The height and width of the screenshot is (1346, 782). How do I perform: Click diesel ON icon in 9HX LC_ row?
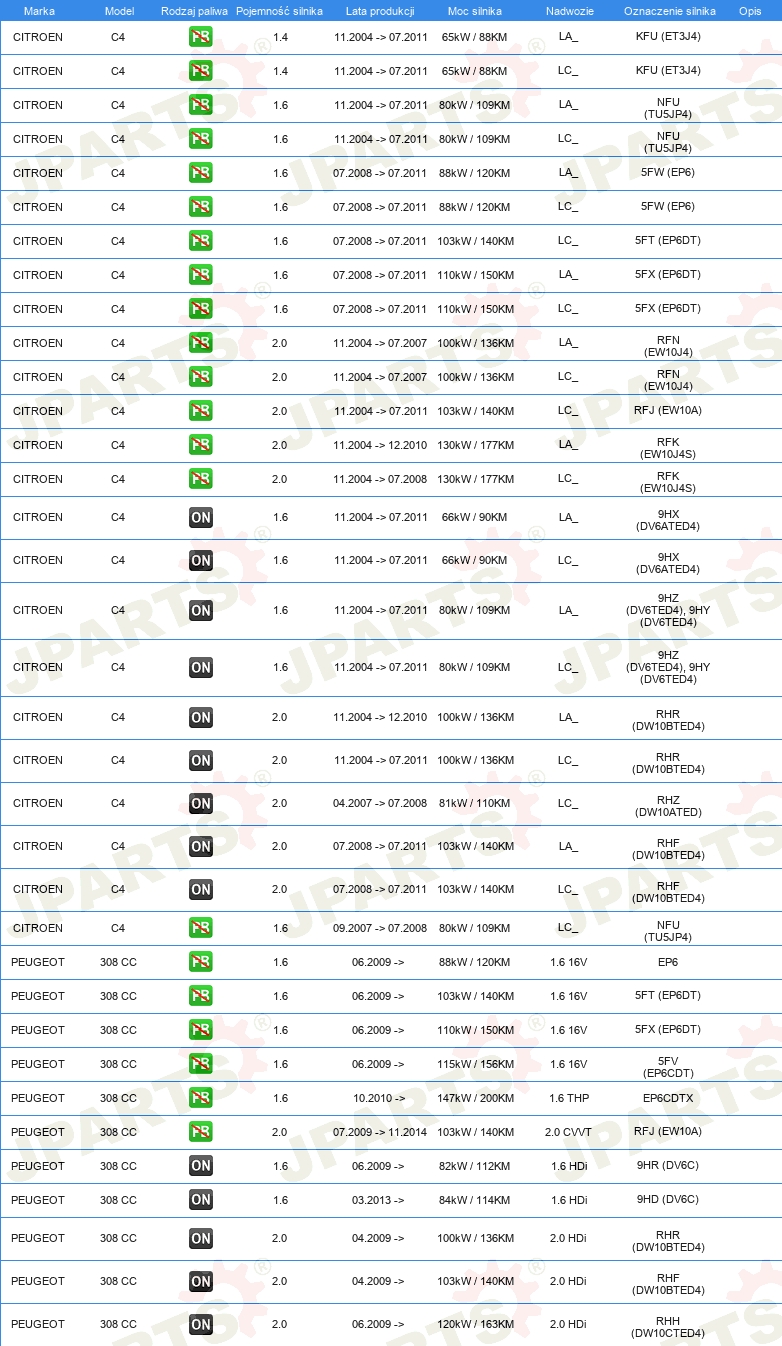coord(200,561)
